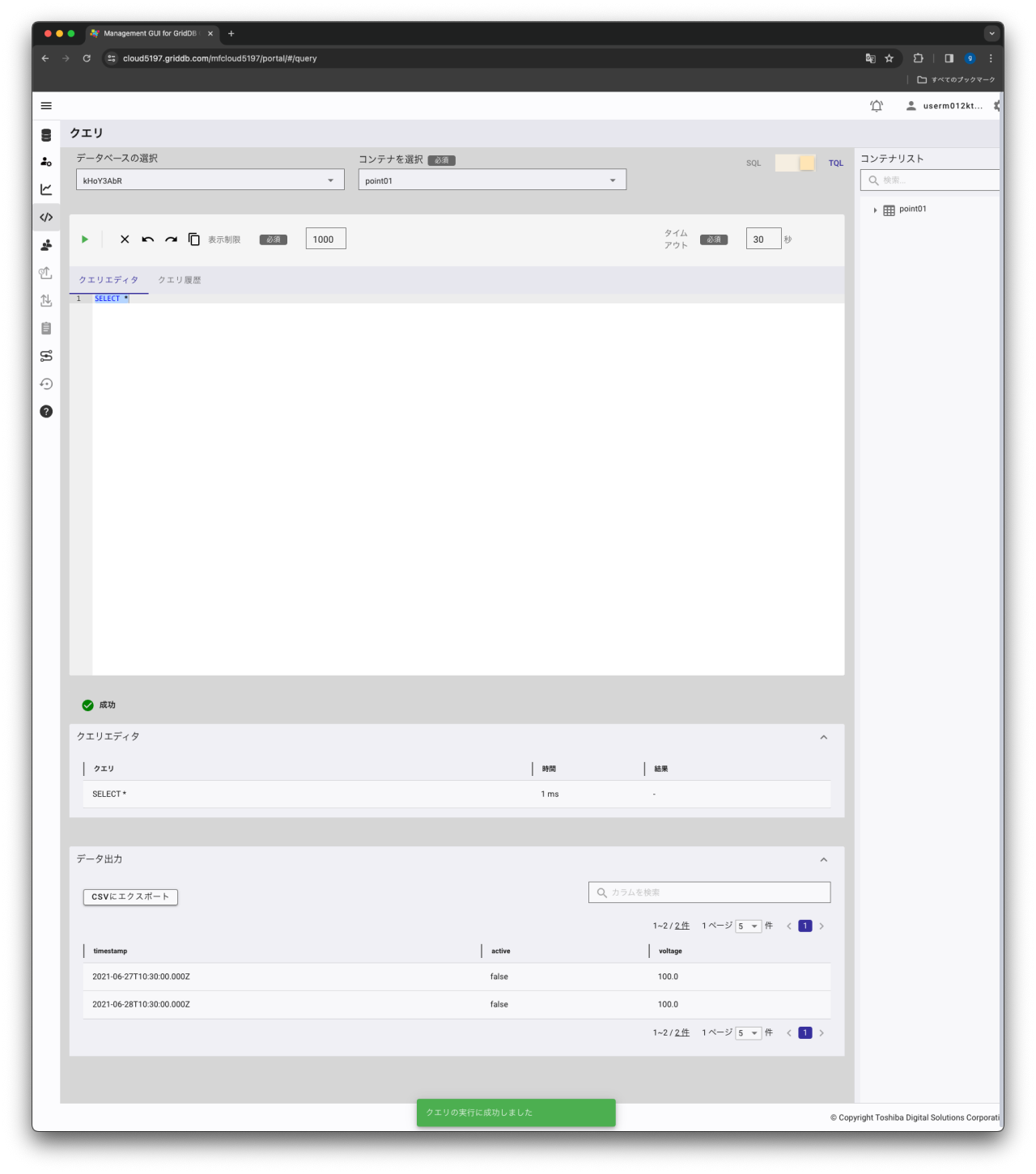Sort by the active column header
Image resolution: width=1036 pixels, height=1174 pixels.
[x=500, y=951]
